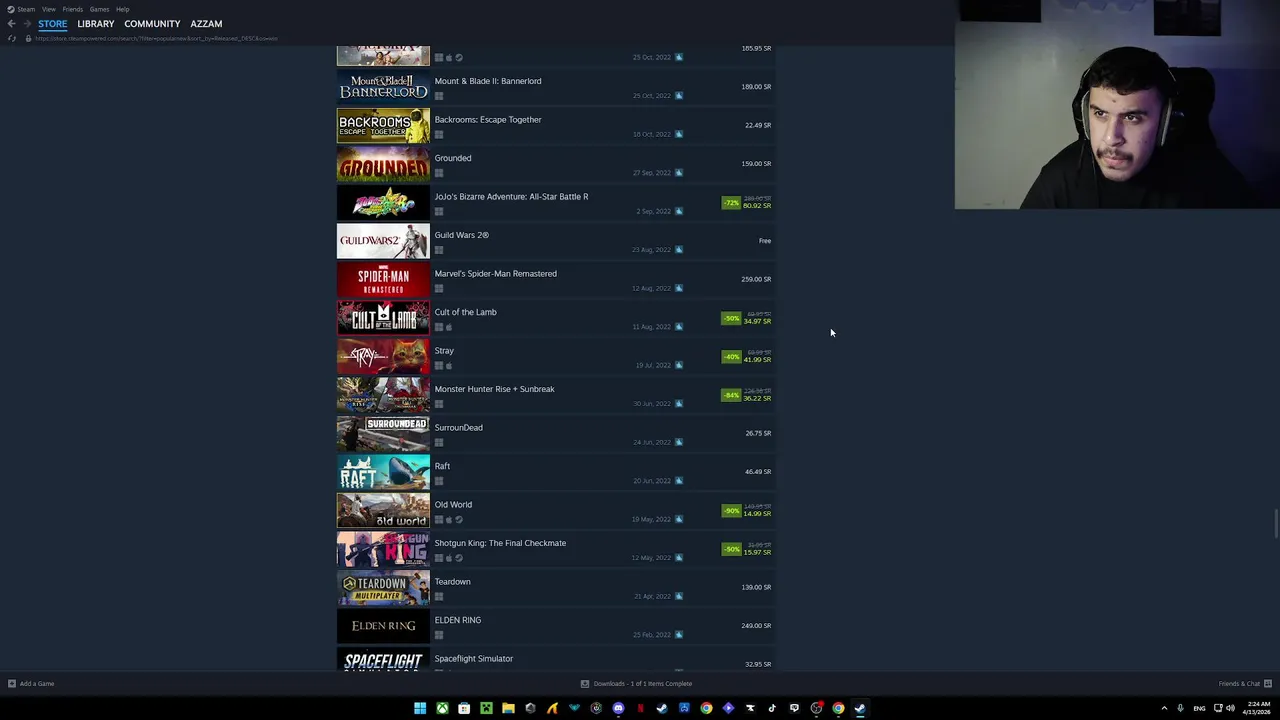This screenshot has height=720, width=1280.
Task: Click the 249.00 SR price of ELDEN RING
Action: [x=756, y=626]
